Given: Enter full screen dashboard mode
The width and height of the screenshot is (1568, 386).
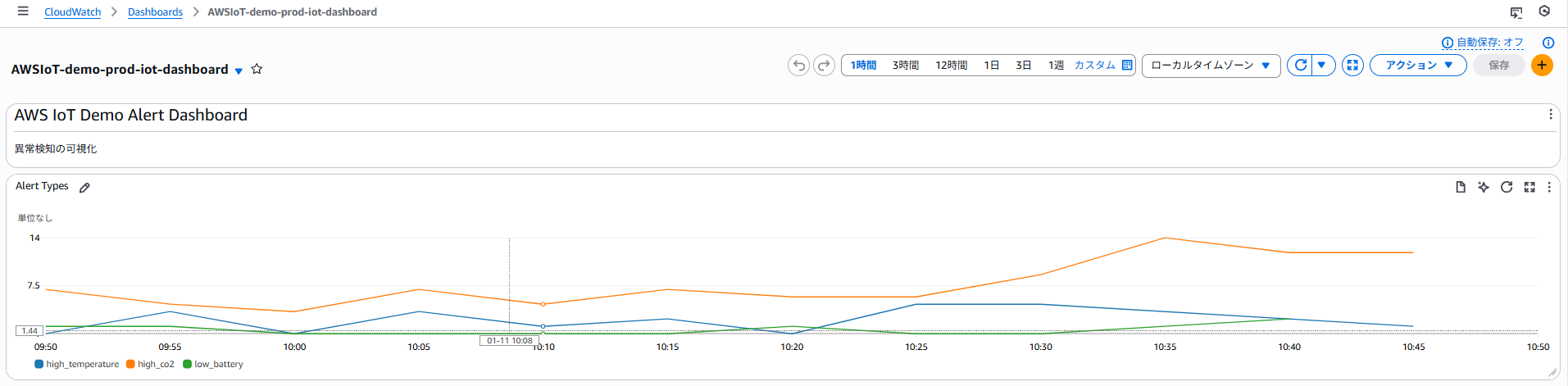Looking at the screenshot, I should (1352, 66).
